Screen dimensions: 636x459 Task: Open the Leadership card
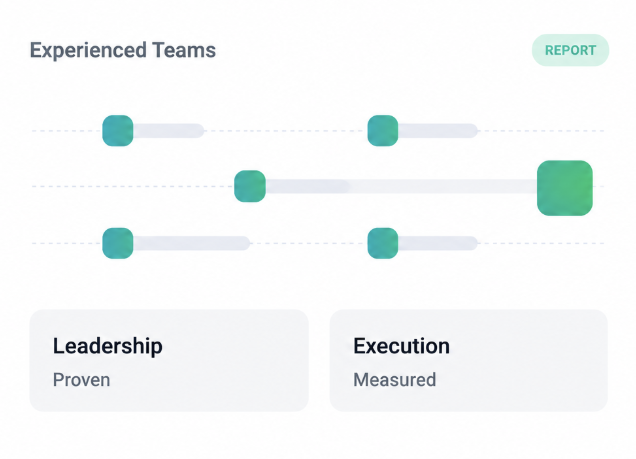169,360
